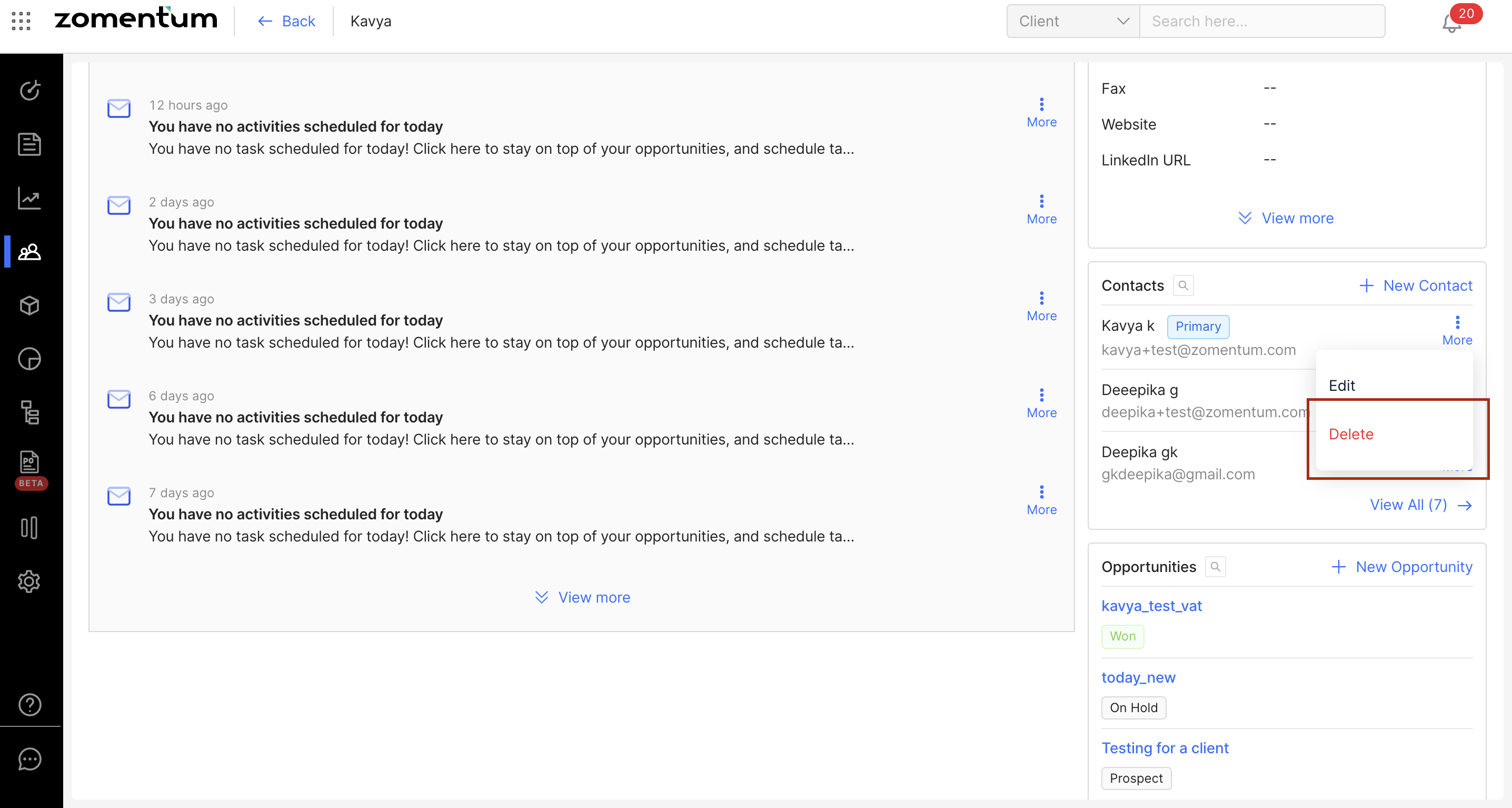Open the Clients section in the sidebar

click(29, 252)
